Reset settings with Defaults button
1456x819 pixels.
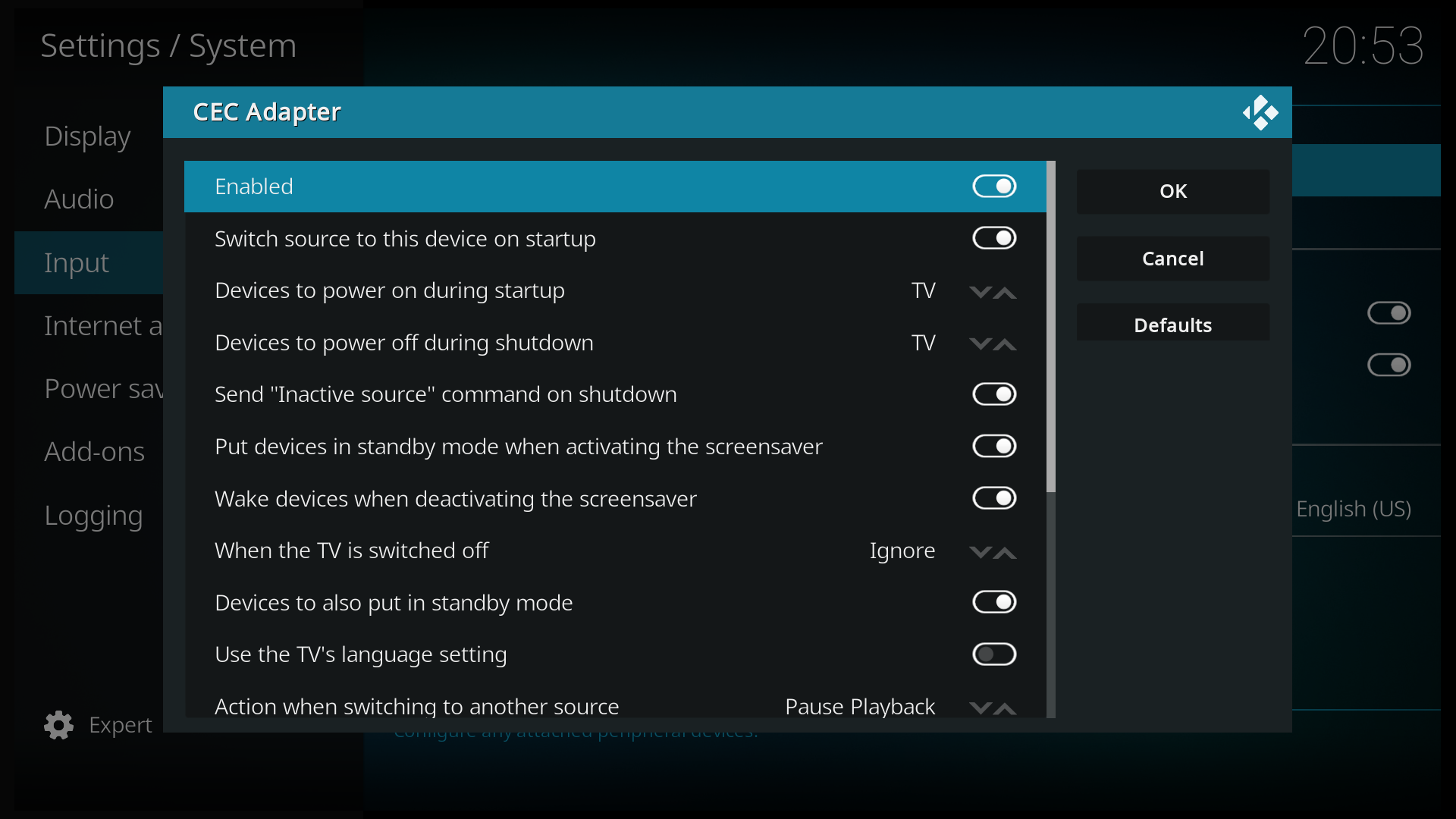pyautogui.click(x=1172, y=325)
